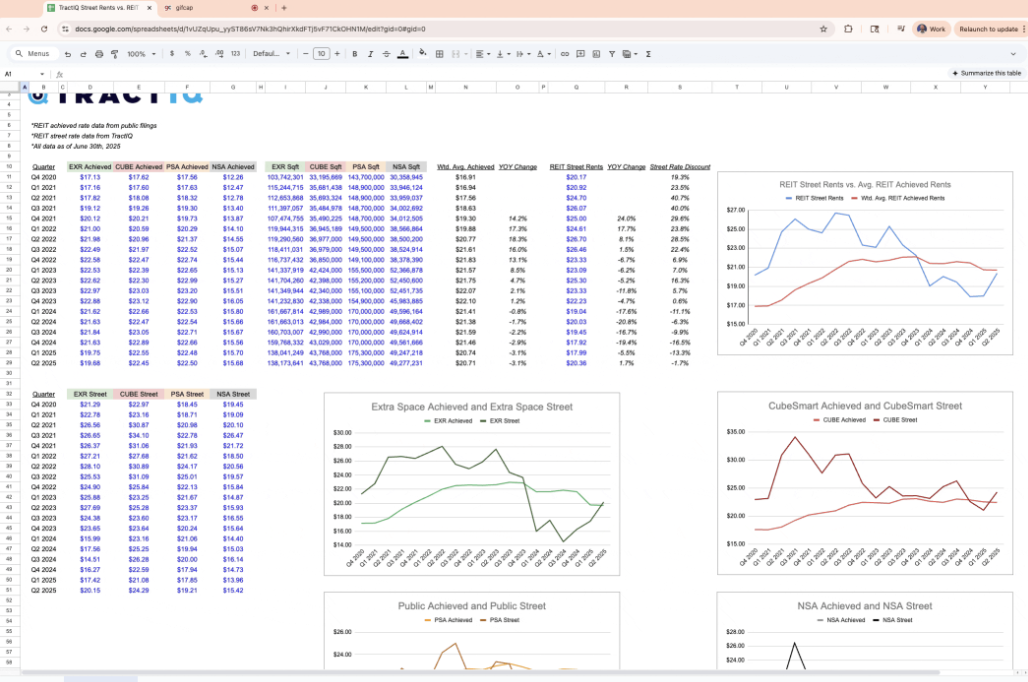
Task: Switch to the gifcap browser tab
Action: 184,8
